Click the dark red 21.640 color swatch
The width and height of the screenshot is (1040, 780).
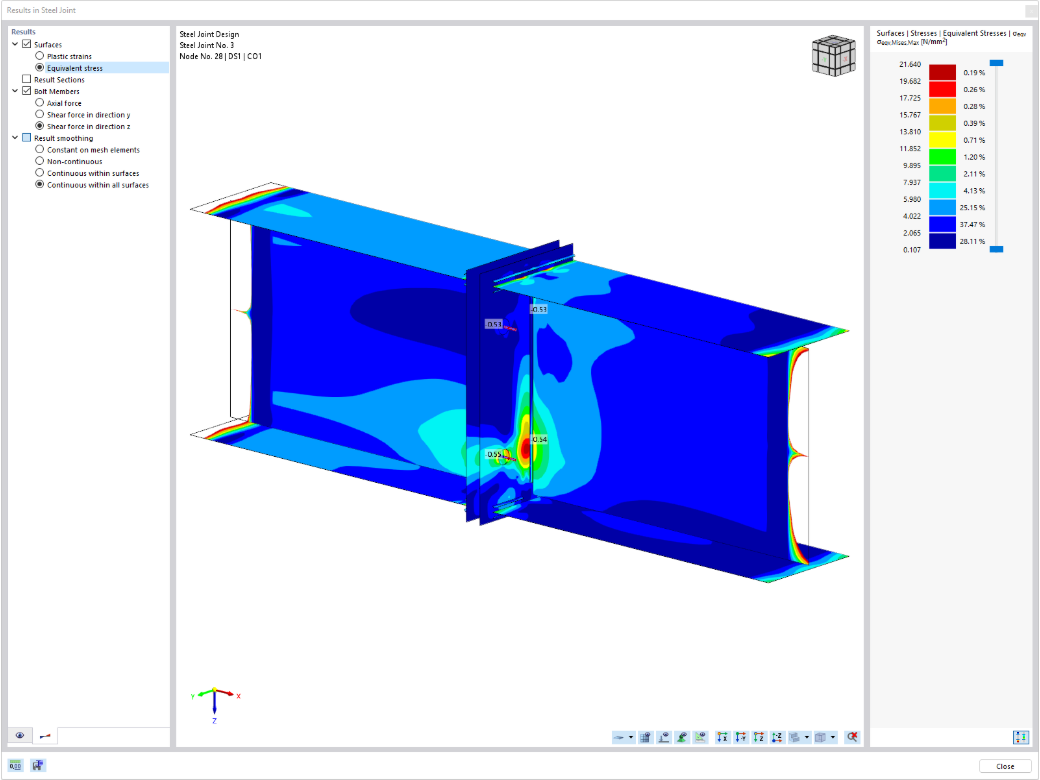942,72
